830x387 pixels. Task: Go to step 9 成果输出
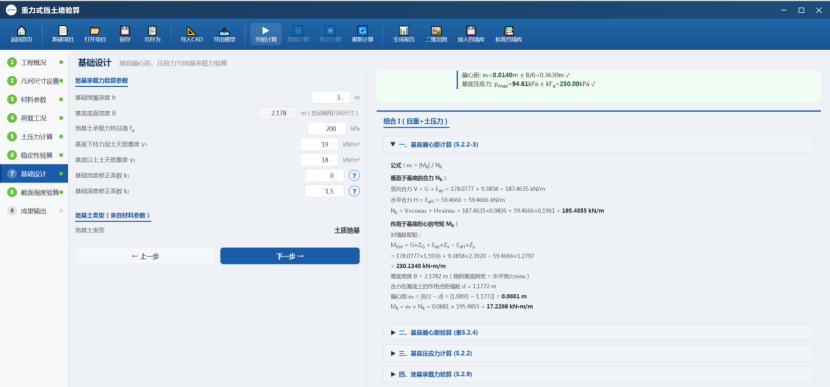pyautogui.click(x=34, y=211)
